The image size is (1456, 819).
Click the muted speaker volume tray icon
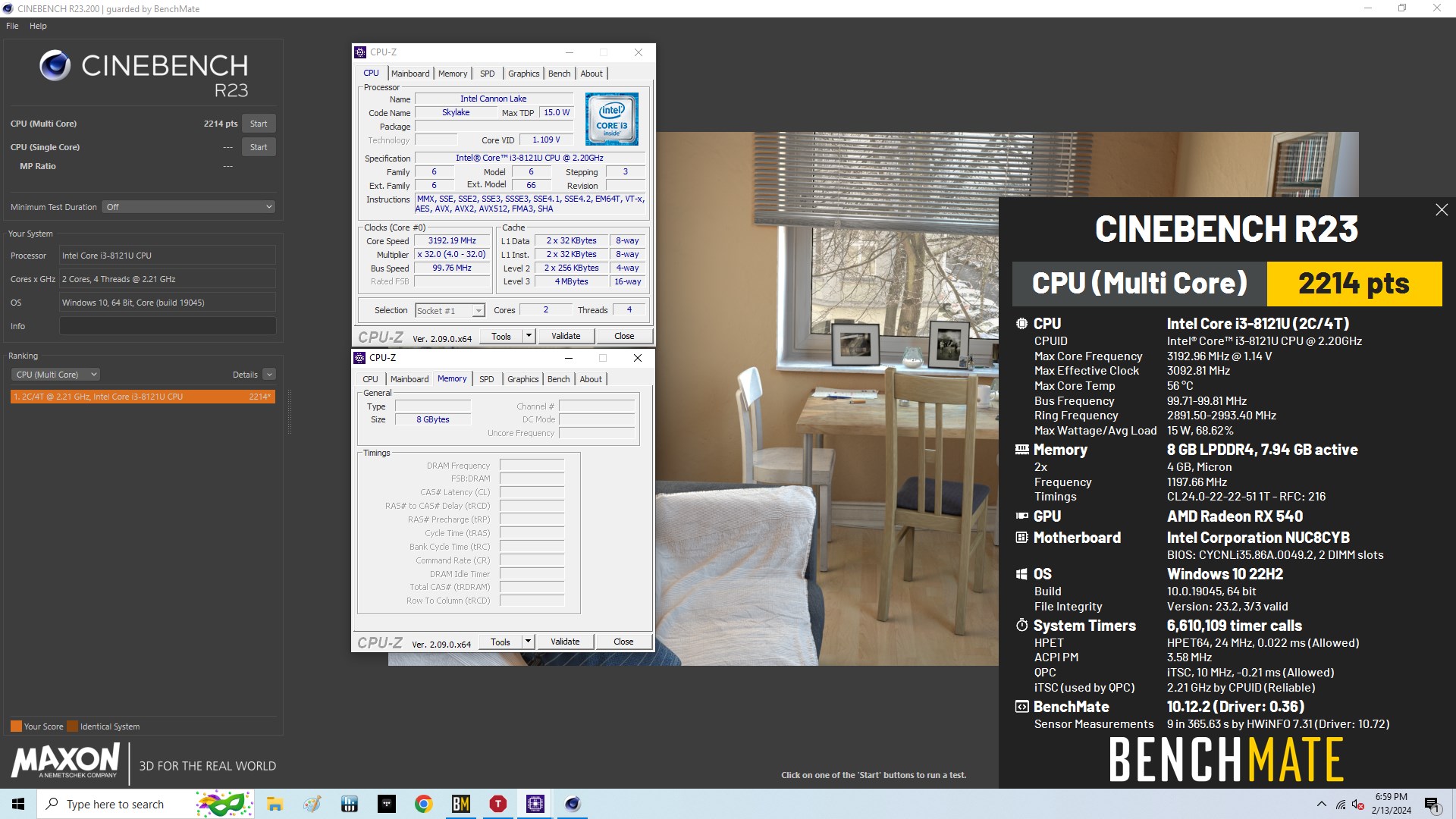(1358, 805)
